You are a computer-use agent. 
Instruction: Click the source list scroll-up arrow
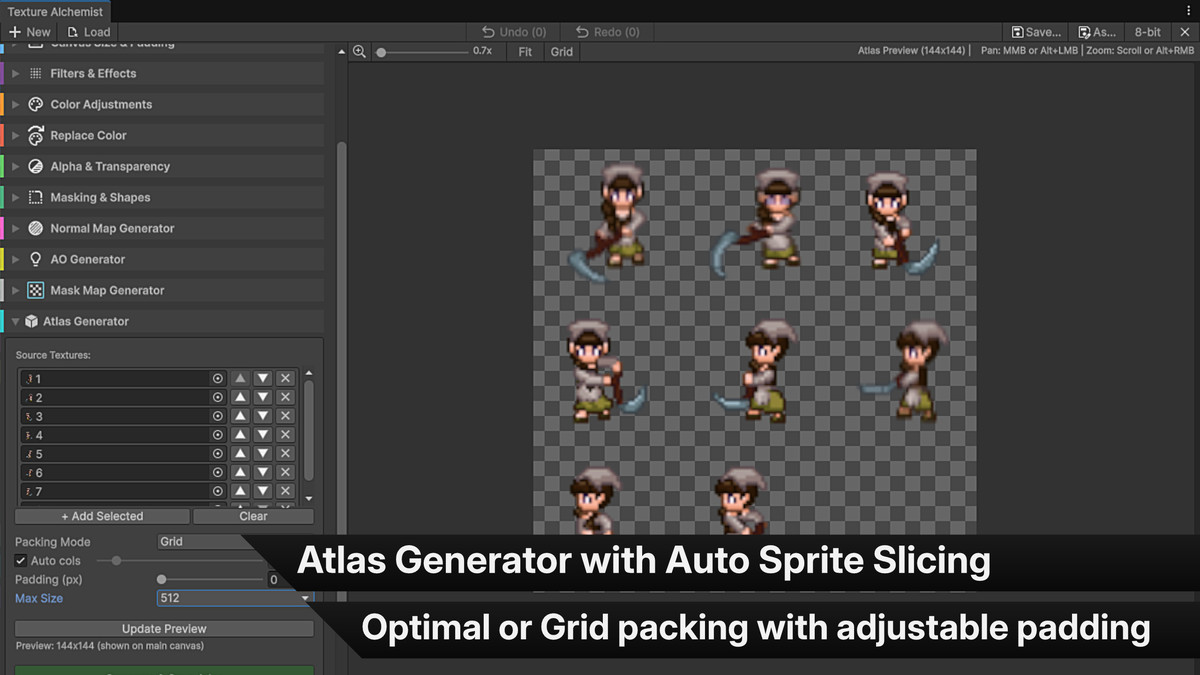click(x=309, y=373)
